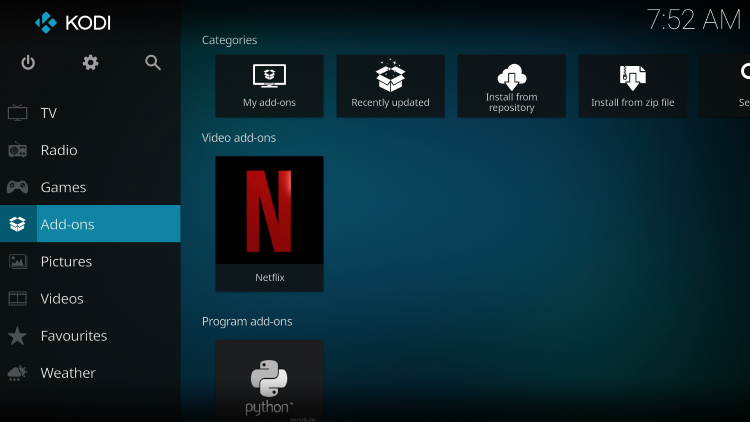Choose Install from repository
Viewport: 750px width, 422px height.
point(511,86)
